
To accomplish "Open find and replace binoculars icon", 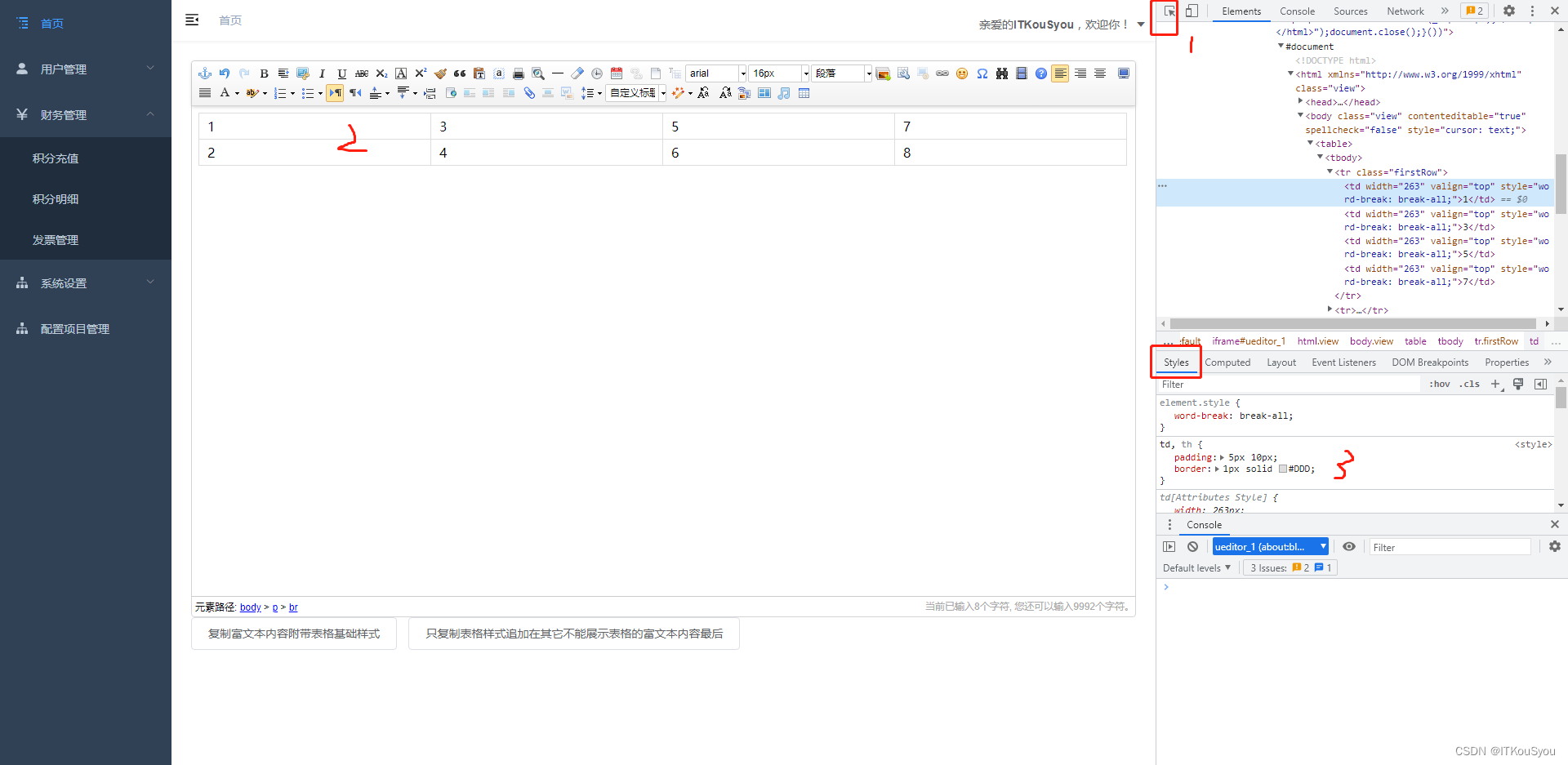I will pos(1002,73).
